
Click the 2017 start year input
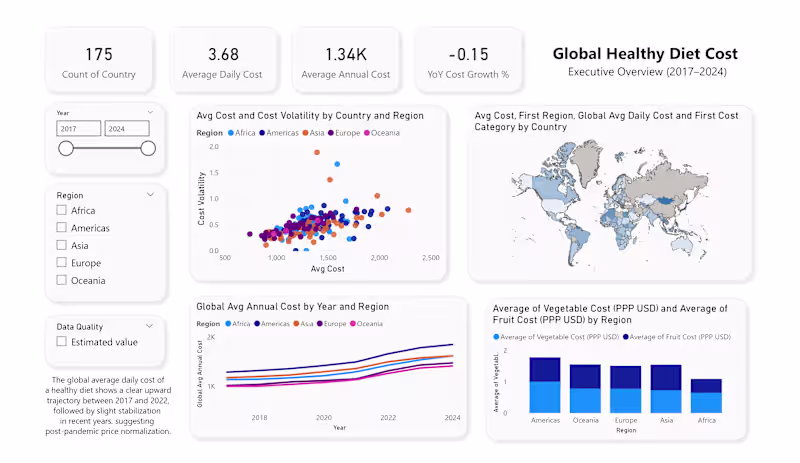coord(79,129)
